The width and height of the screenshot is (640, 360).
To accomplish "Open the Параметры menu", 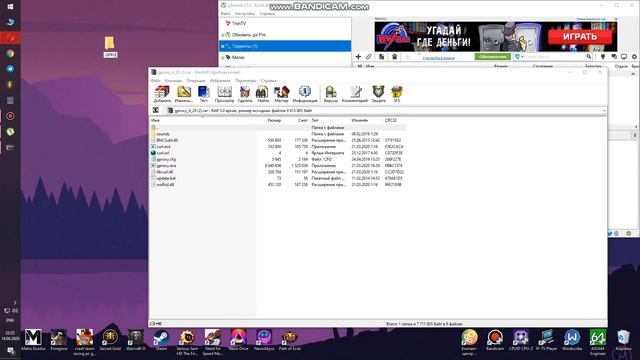I will (245, 80).
